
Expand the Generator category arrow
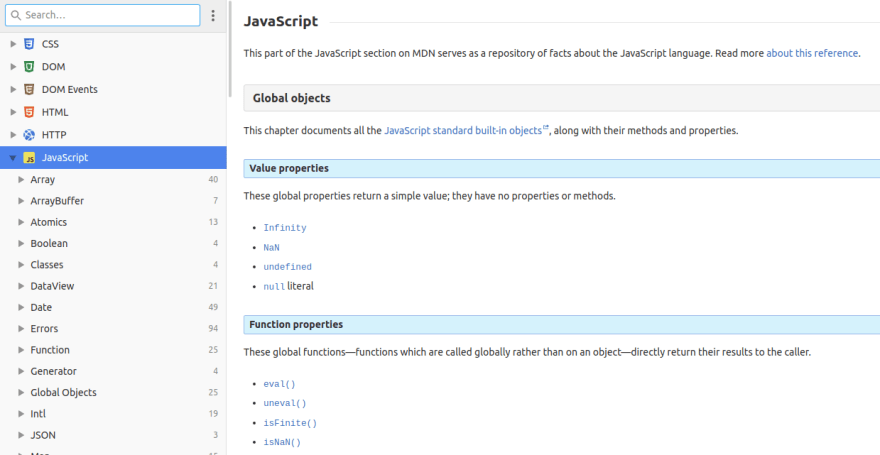click(21, 371)
